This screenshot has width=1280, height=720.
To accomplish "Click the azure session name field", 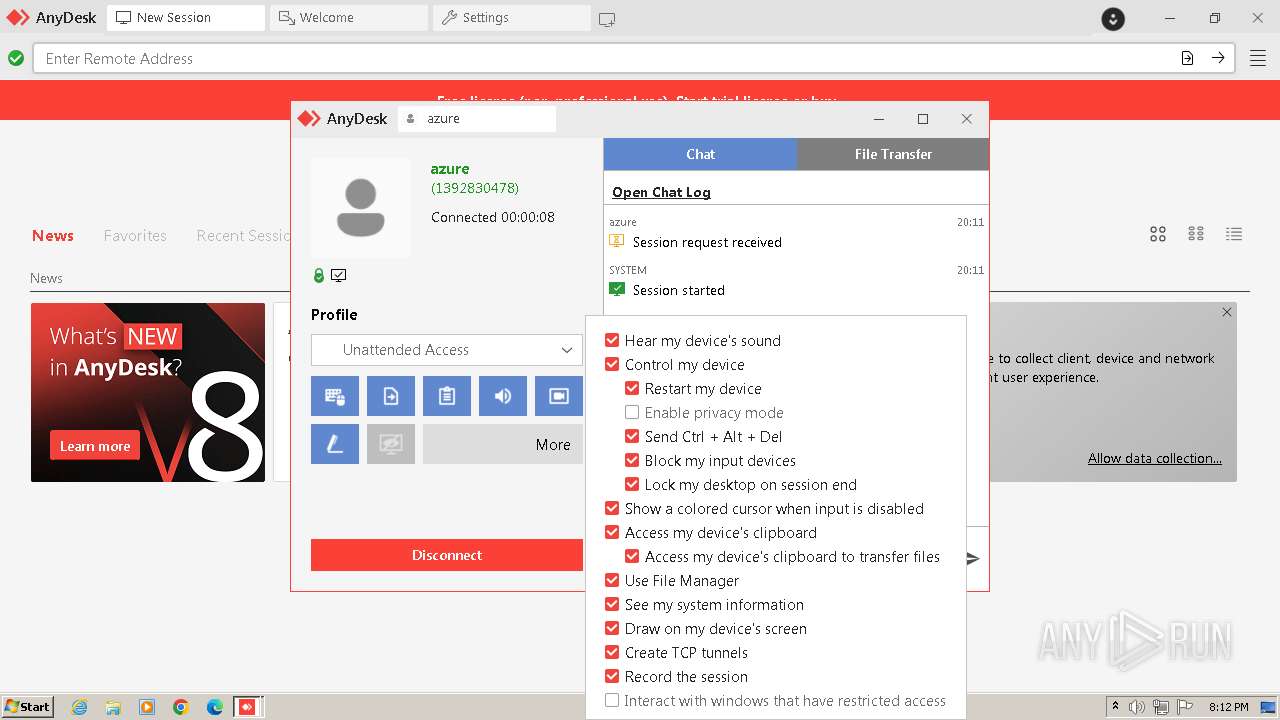I will [x=477, y=118].
